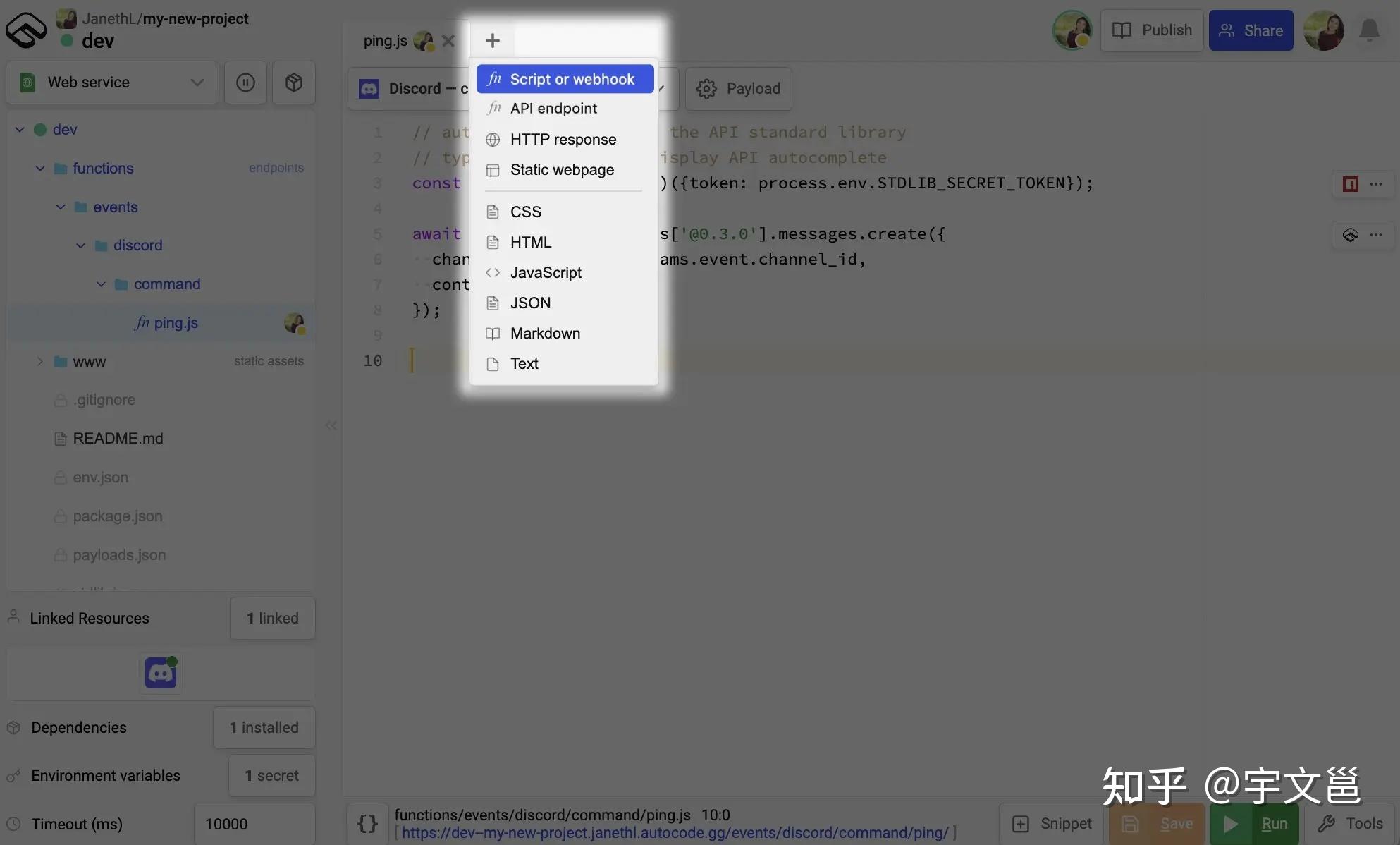This screenshot has height=845, width=1400.
Task: Expand the www folder
Action: [x=40, y=362]
